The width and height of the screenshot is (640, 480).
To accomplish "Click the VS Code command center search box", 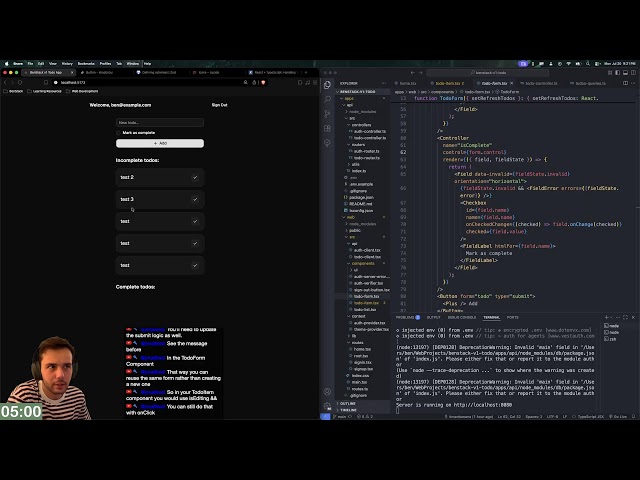I will 488,73.
